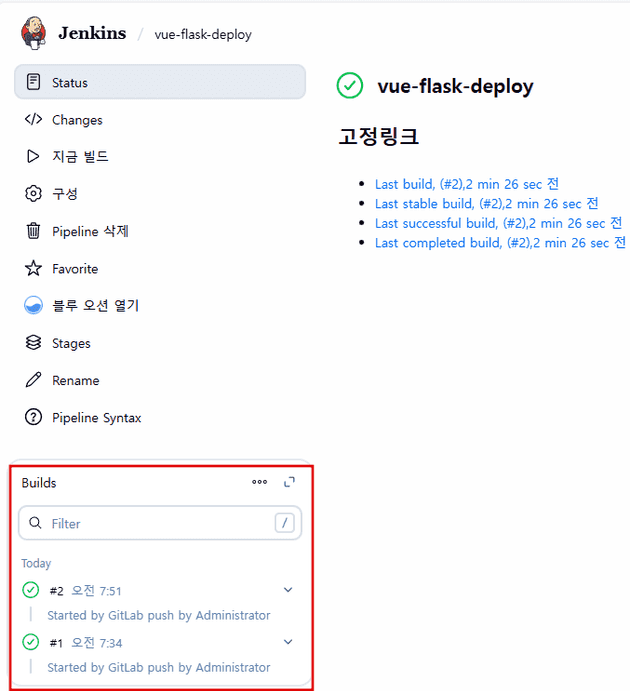Open the Last successful build link
The width and height of the screenshot is (630, 691).
pyautogui.click(x=498, y=223)
